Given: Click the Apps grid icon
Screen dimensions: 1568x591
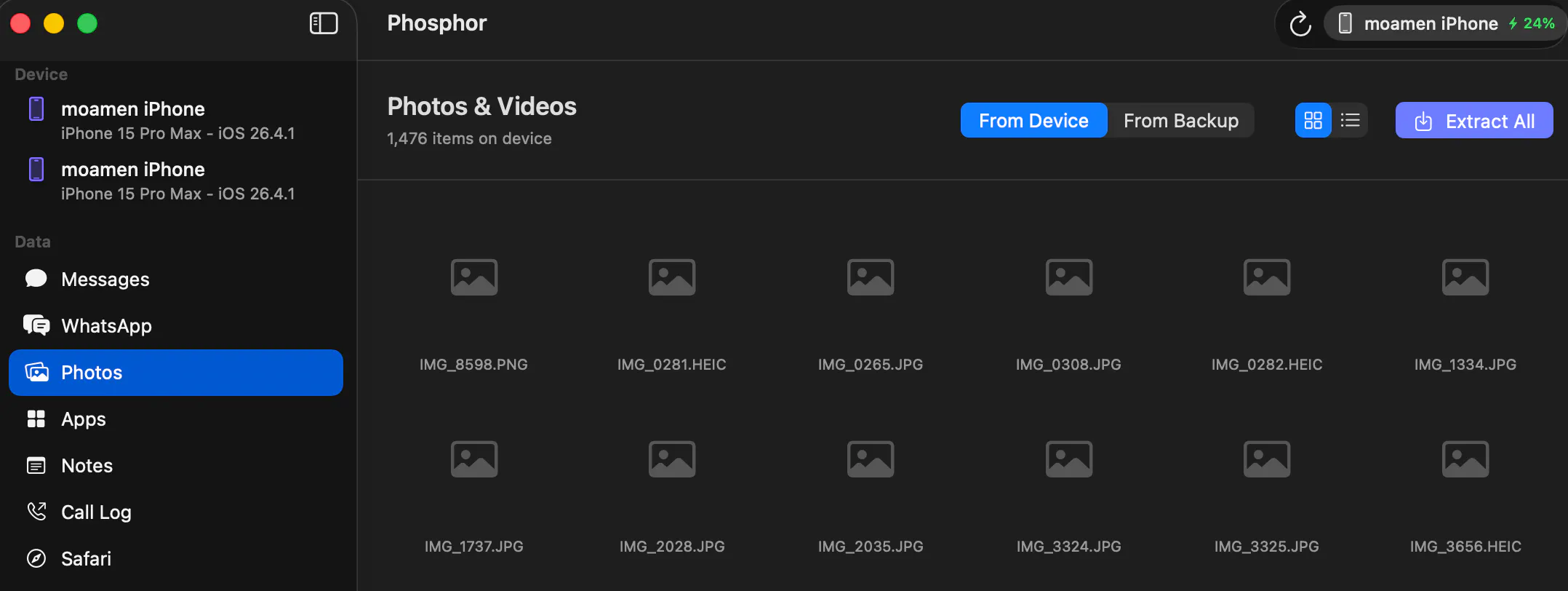Looking at the screenshot, I should 36,419.
